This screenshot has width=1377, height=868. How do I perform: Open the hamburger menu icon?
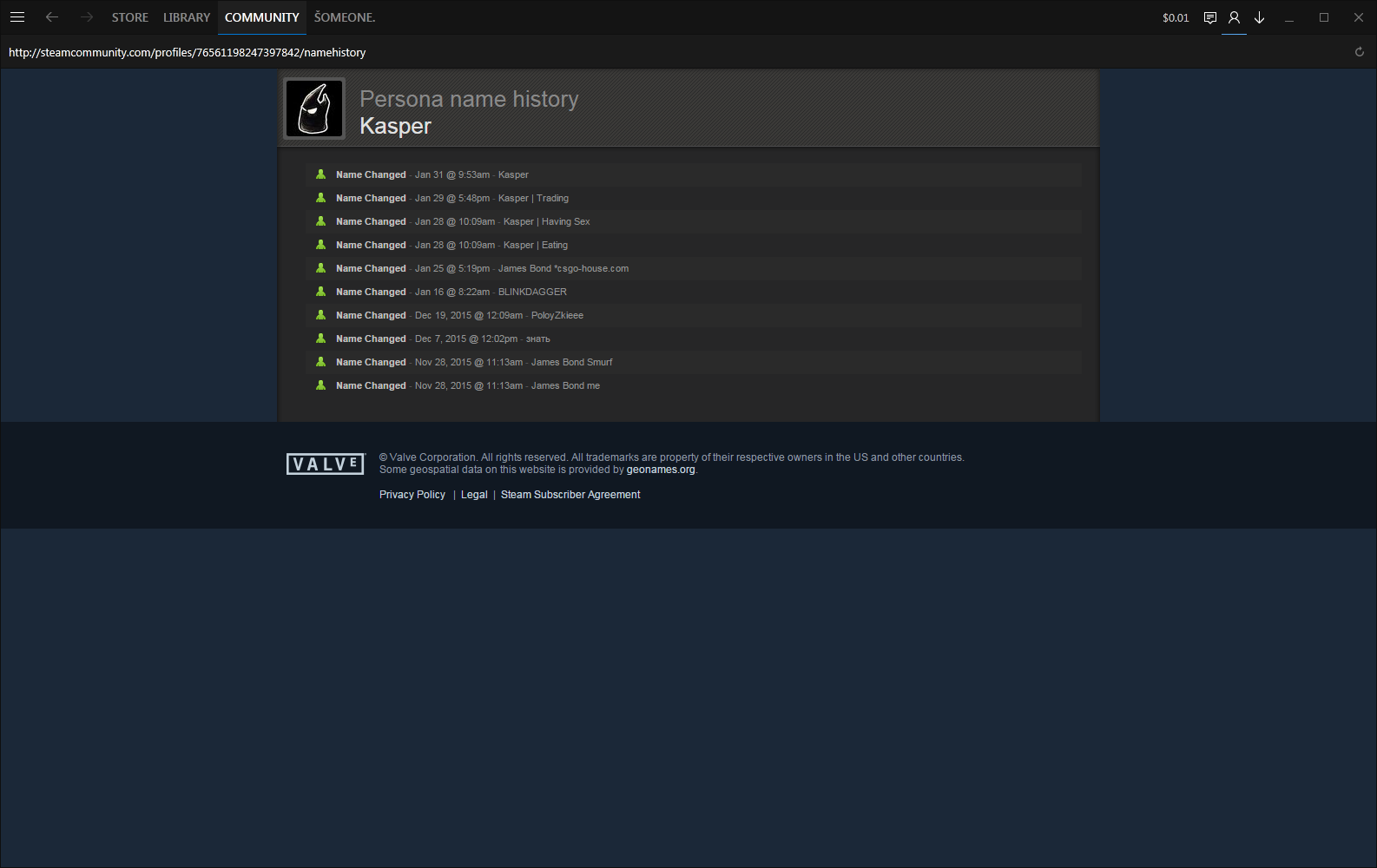click(x=17, y=17)
